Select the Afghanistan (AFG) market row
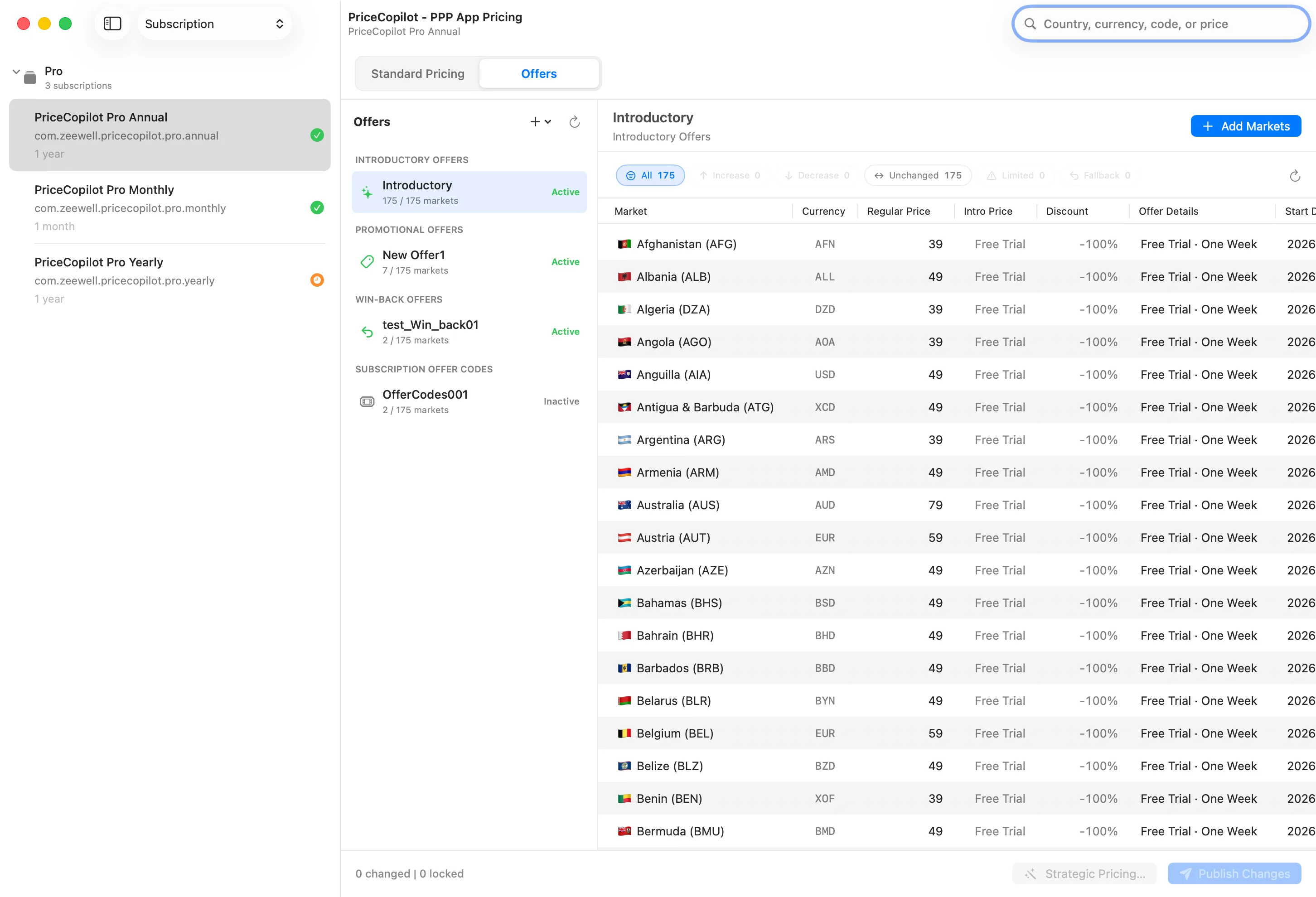 click(957, 244)
